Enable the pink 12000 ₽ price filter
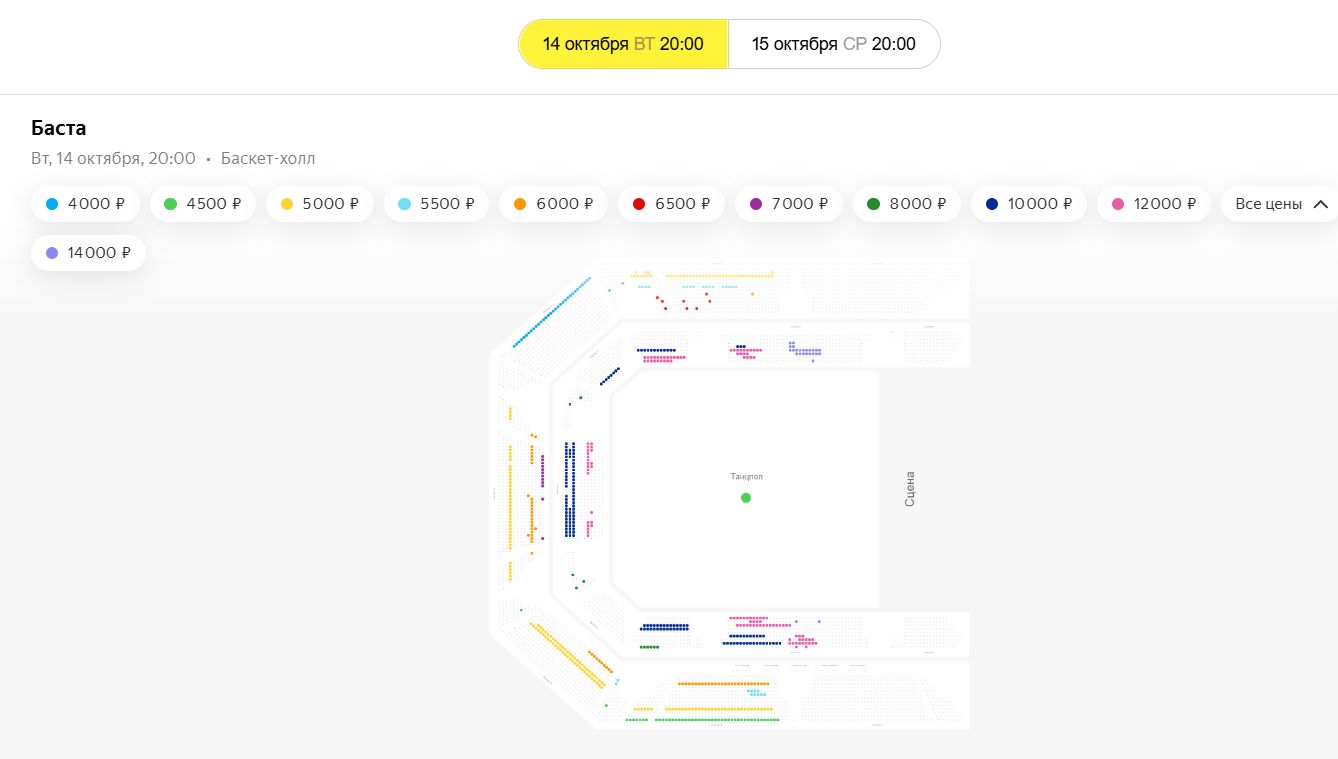This screenshot has width=1338, height=759. coord(1154,204)
